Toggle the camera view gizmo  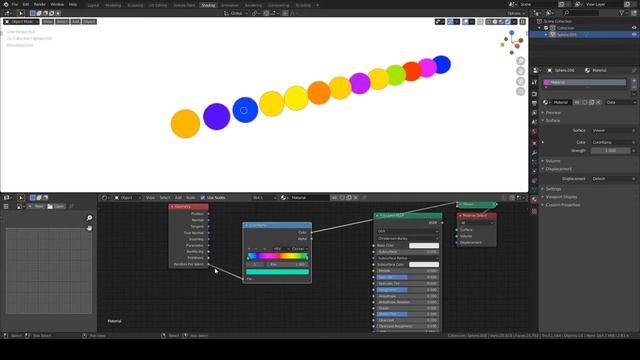click(520, 81)
